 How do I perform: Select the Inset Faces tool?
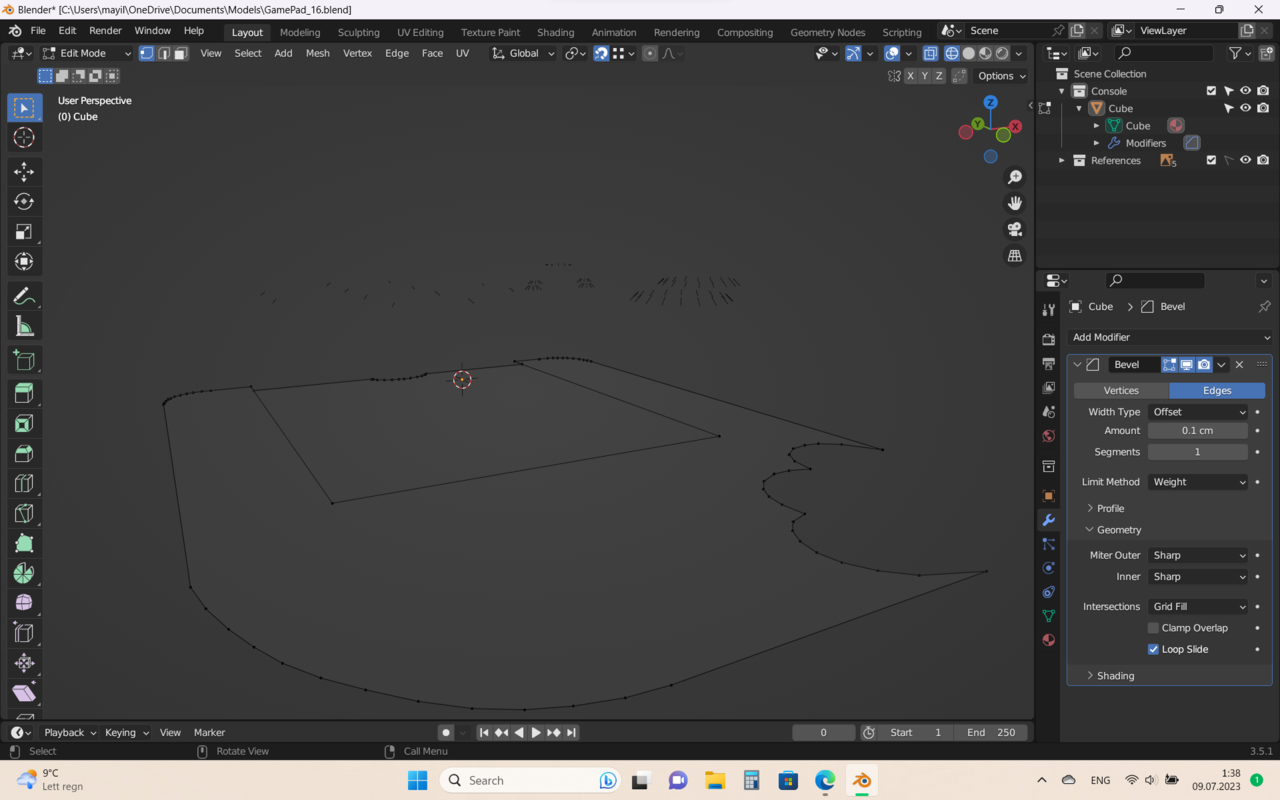pyautogui.click(x=24, y=423)
